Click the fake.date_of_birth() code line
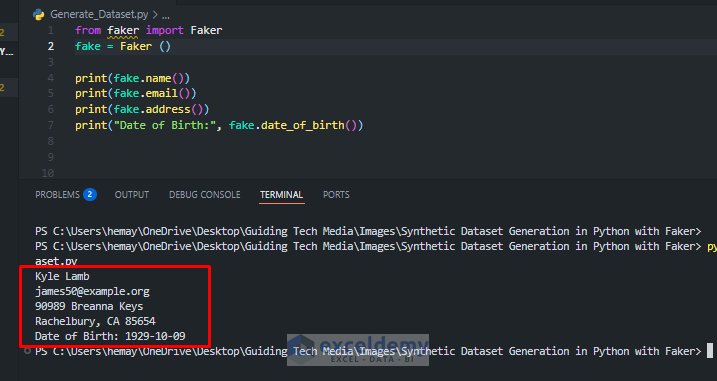This screenshot has height=381, width=717. (x=219, y=125)
